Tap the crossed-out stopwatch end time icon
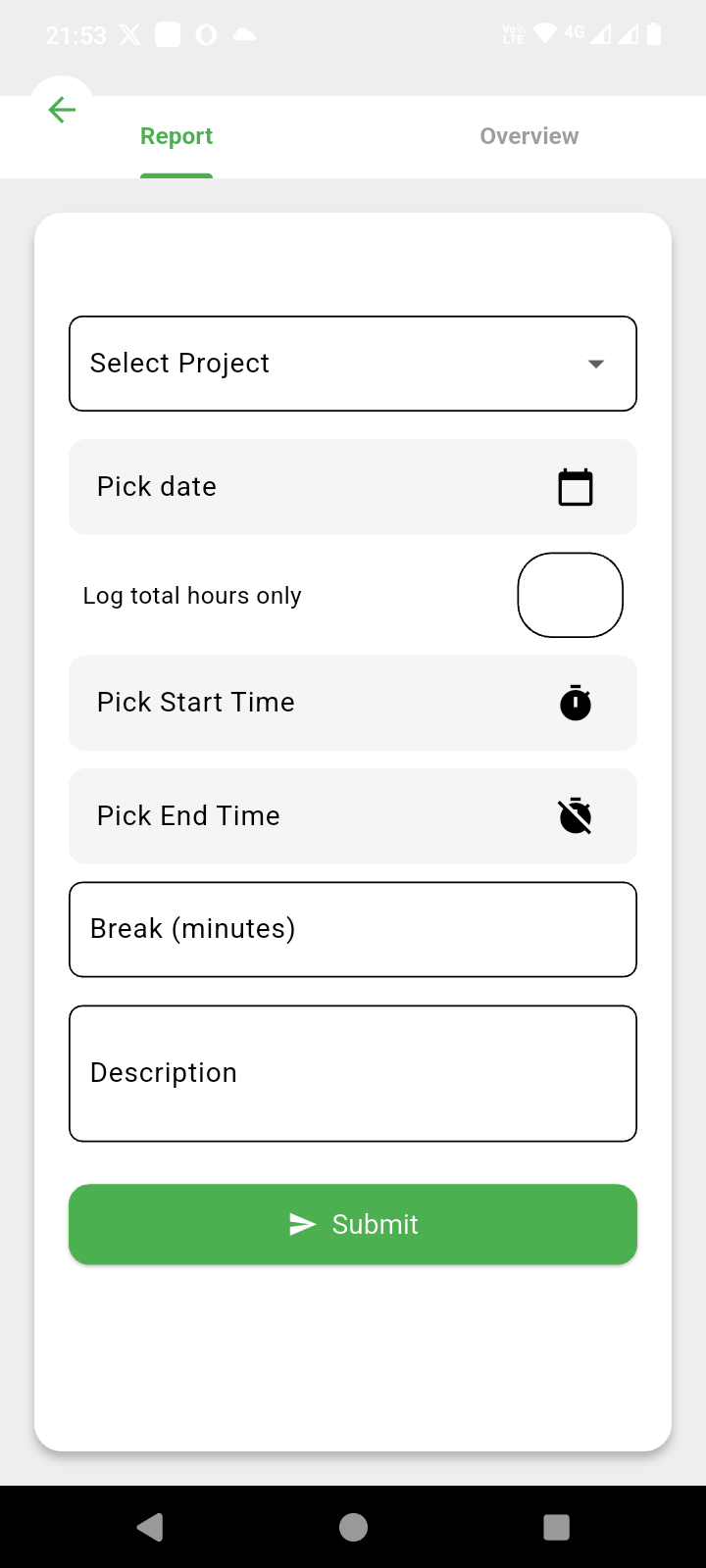The width and height of the screenshot is (706, 1568). click(576, 815)
